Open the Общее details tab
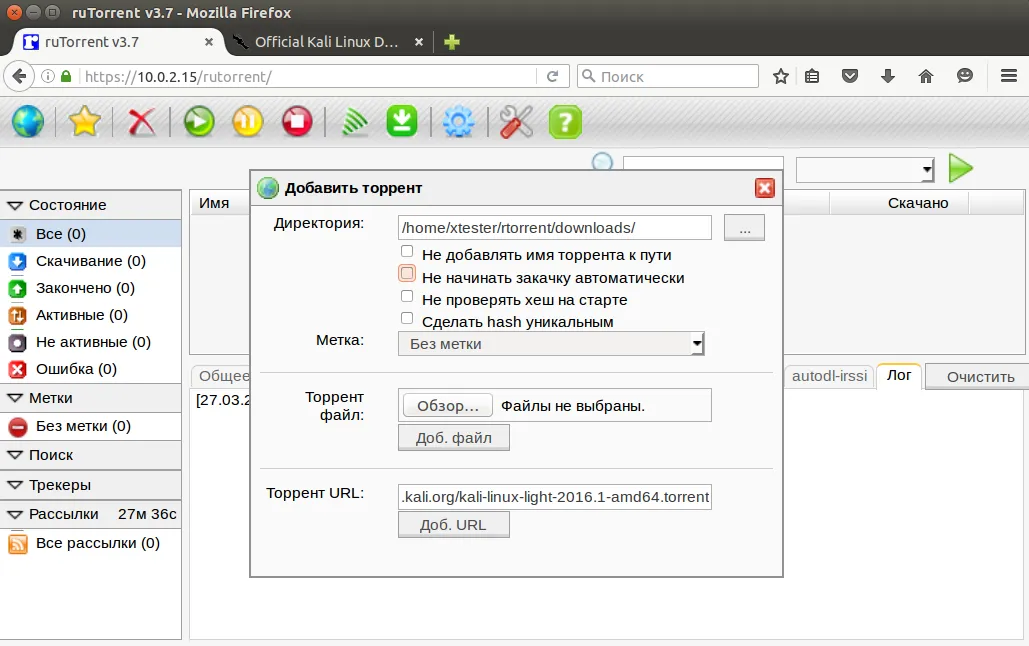The width and height of the screenshot is (1029, 646). pos(224,376)
